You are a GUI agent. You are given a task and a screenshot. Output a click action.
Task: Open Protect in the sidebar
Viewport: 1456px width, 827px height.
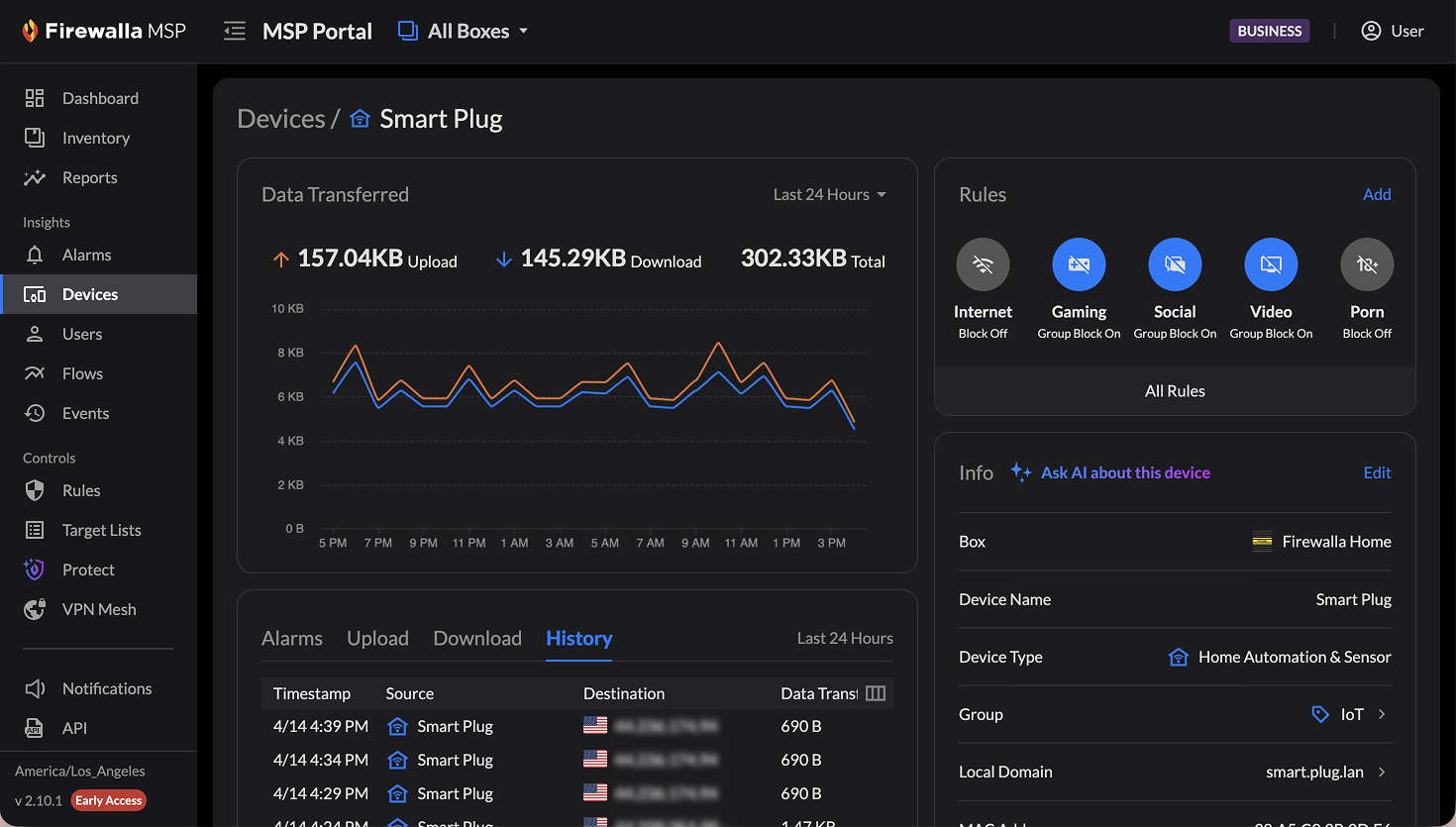point(88,569)
